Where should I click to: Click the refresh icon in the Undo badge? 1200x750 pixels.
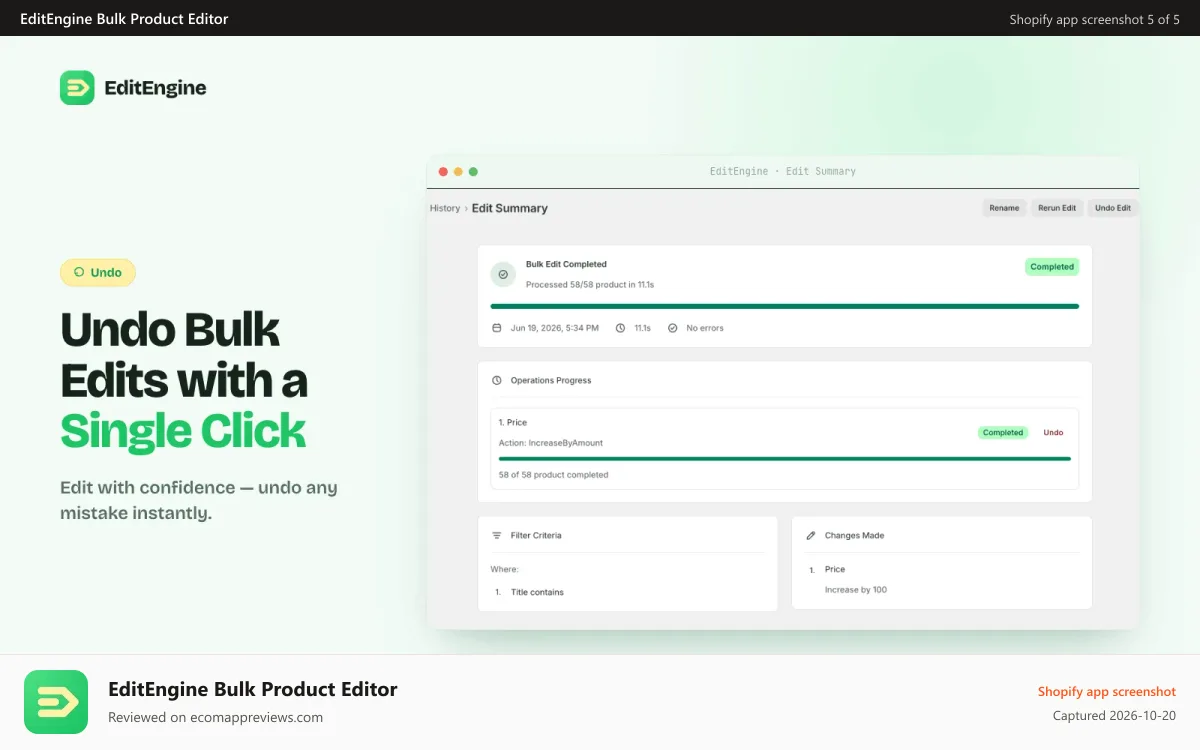(x=79, y=272)
